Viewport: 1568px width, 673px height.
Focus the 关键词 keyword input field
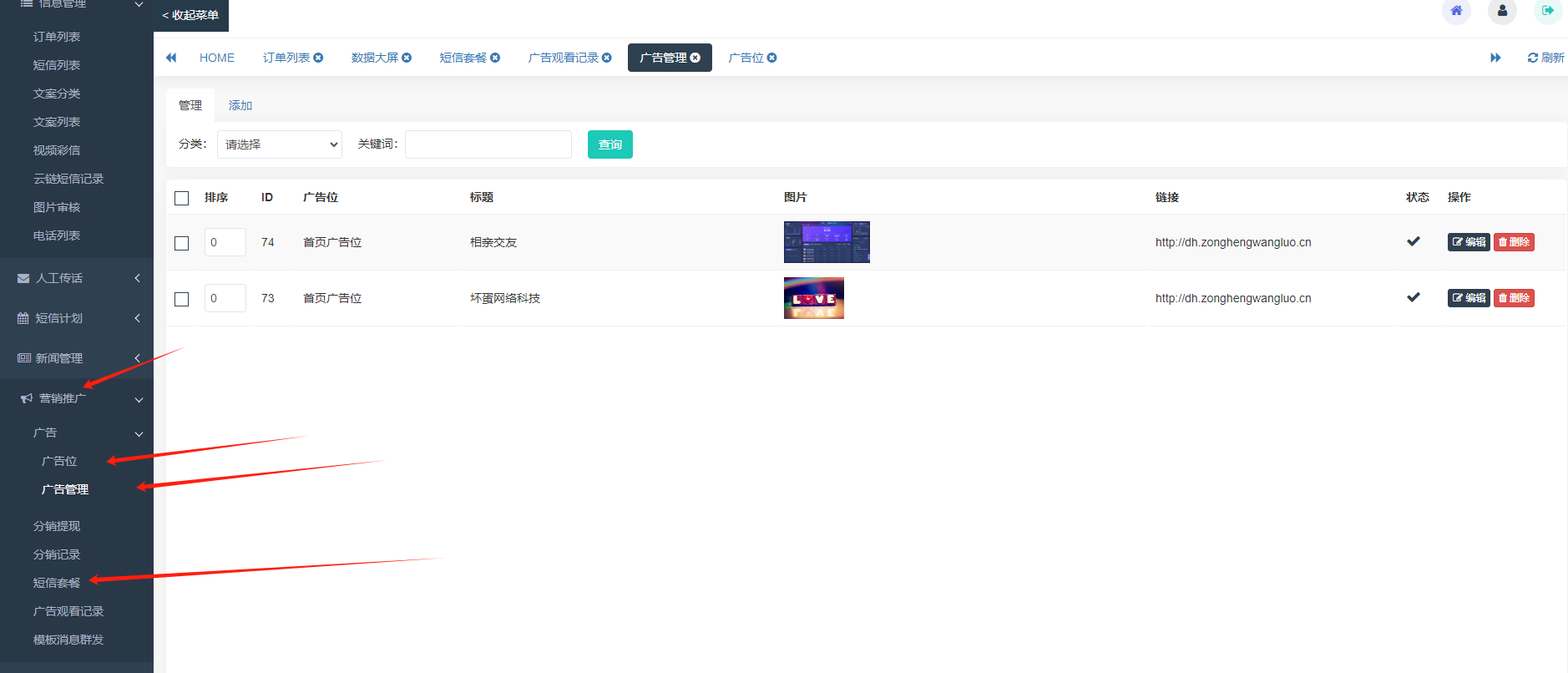[488, 144]
